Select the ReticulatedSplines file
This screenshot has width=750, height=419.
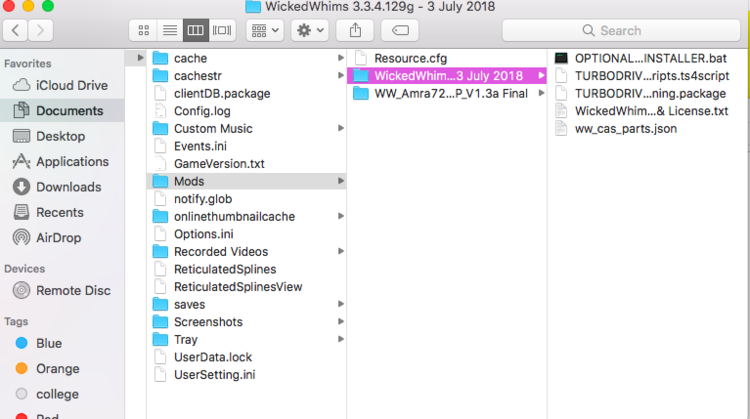tap(247, 269)
